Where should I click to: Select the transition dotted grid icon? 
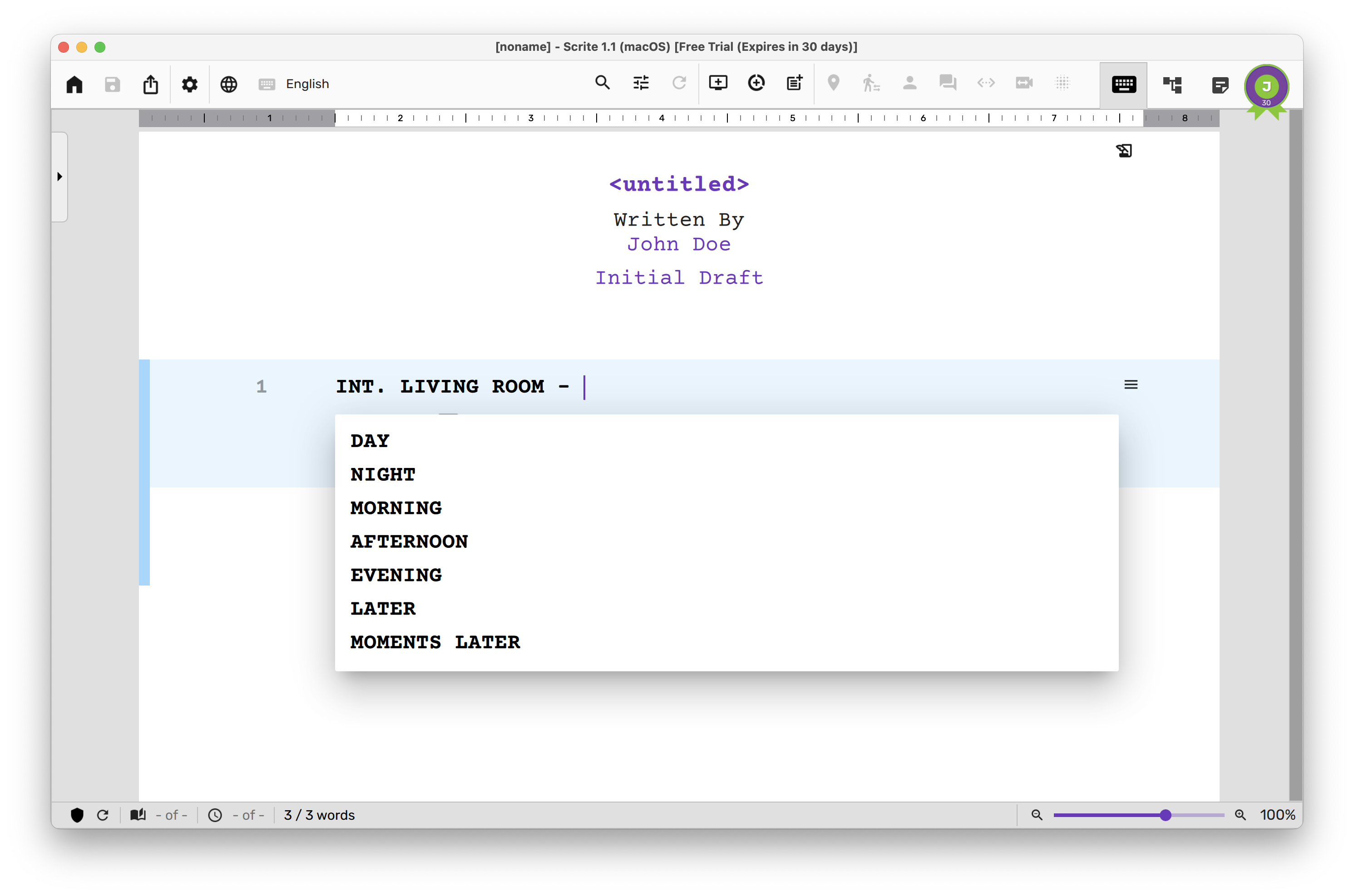coord(1062,83)
